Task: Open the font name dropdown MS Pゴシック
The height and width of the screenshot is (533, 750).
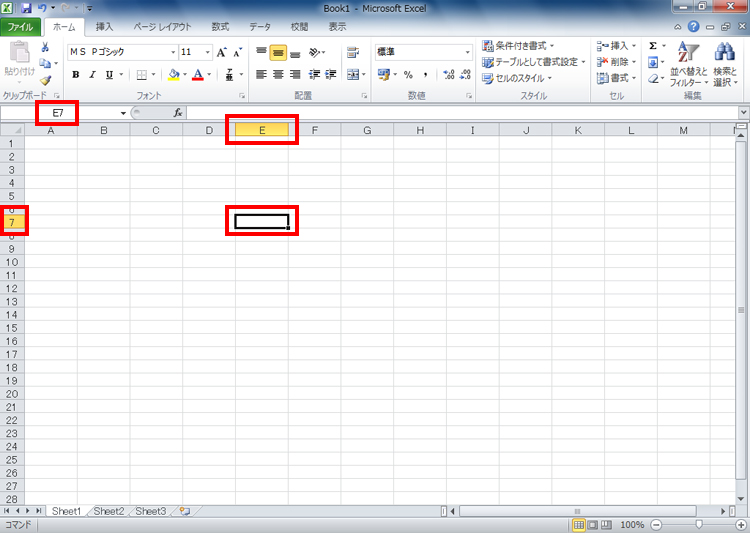Action: (173, 52)
